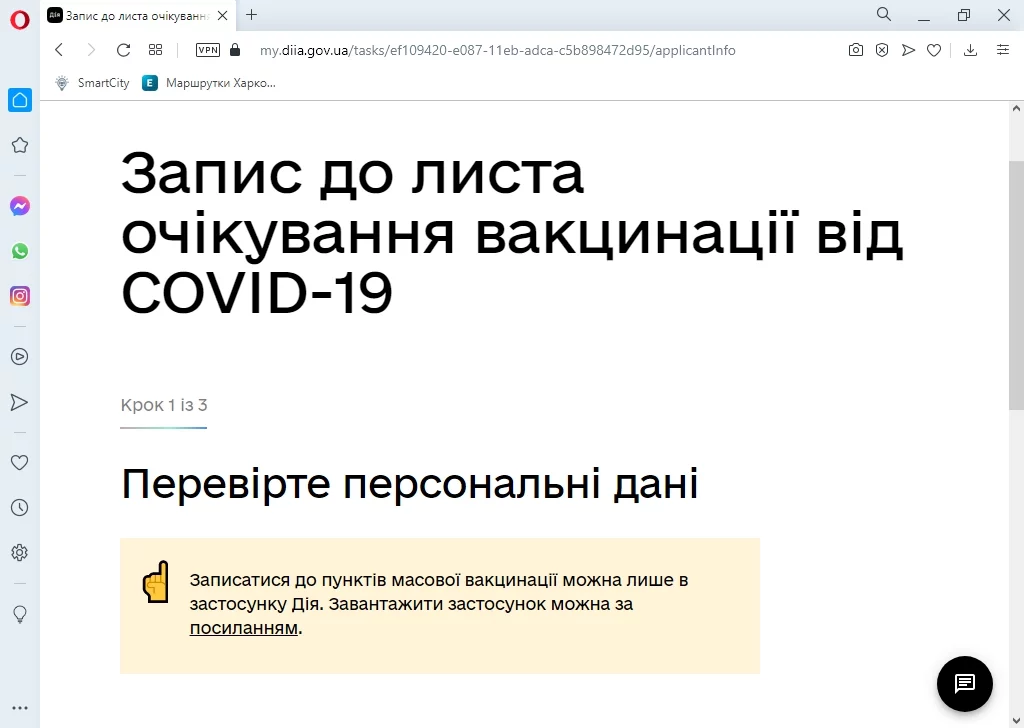This screenshot has width=1024, height=728.
Task: Open Speed Dial grid icon
Action: [x=155, y=50]
